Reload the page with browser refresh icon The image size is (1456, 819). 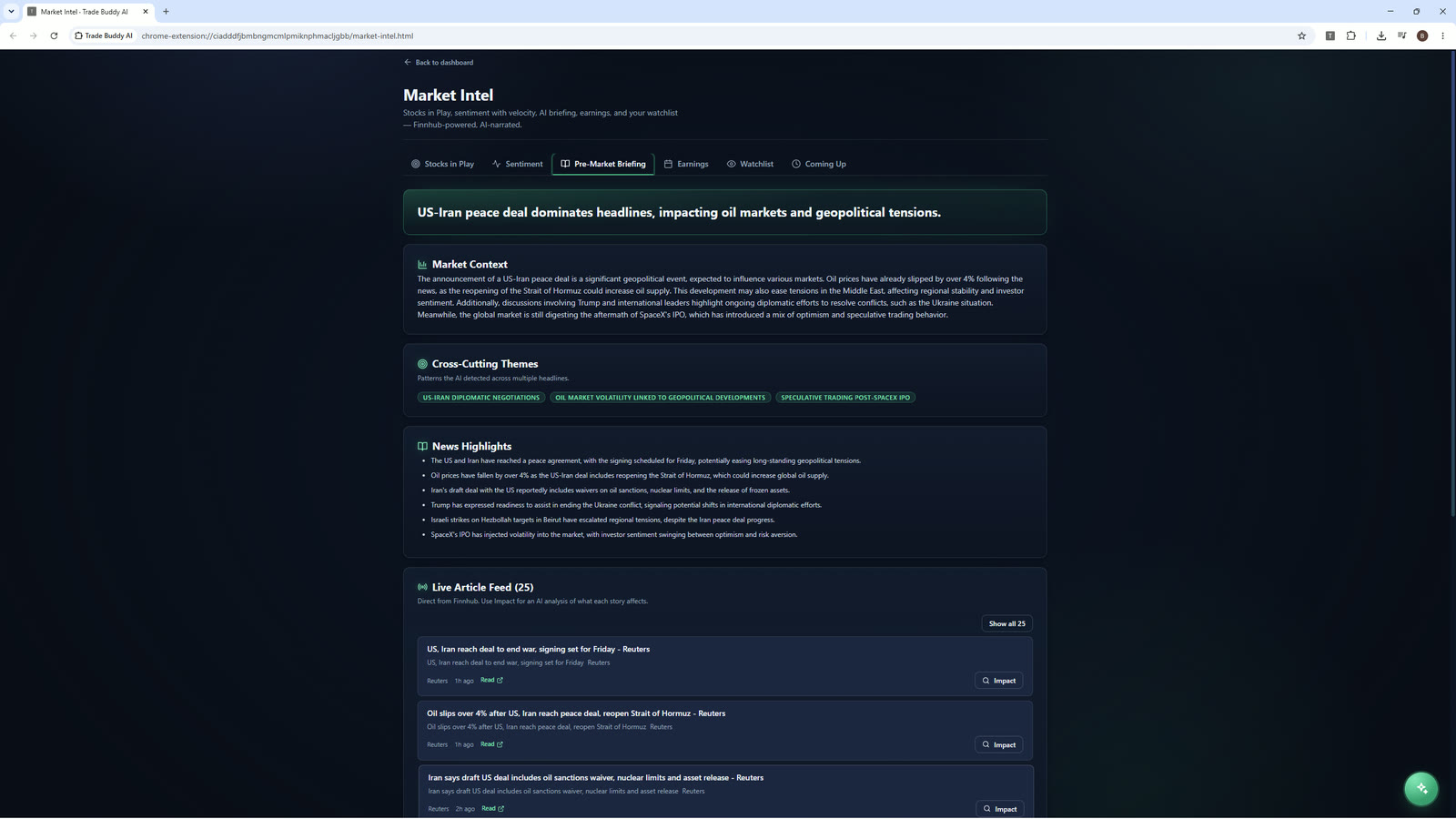(x=54, y=35)
